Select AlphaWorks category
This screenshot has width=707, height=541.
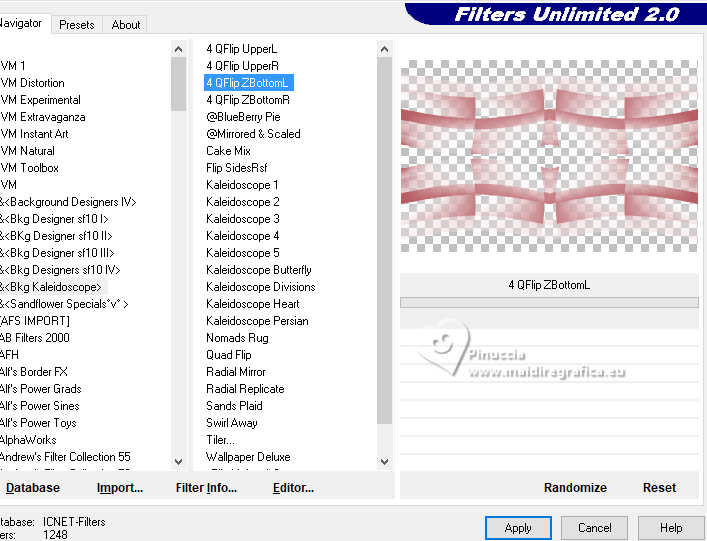(x=28, y=440)
